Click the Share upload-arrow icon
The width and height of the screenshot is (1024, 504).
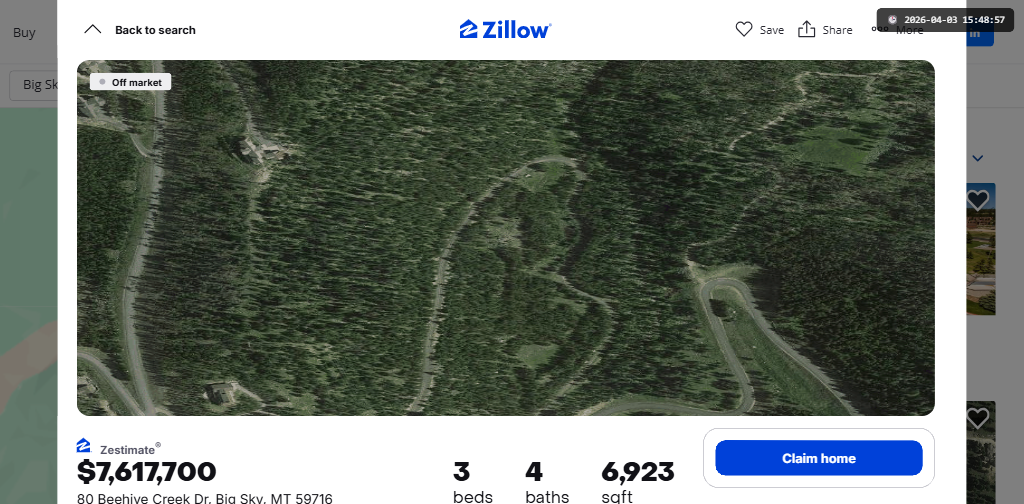807,29
